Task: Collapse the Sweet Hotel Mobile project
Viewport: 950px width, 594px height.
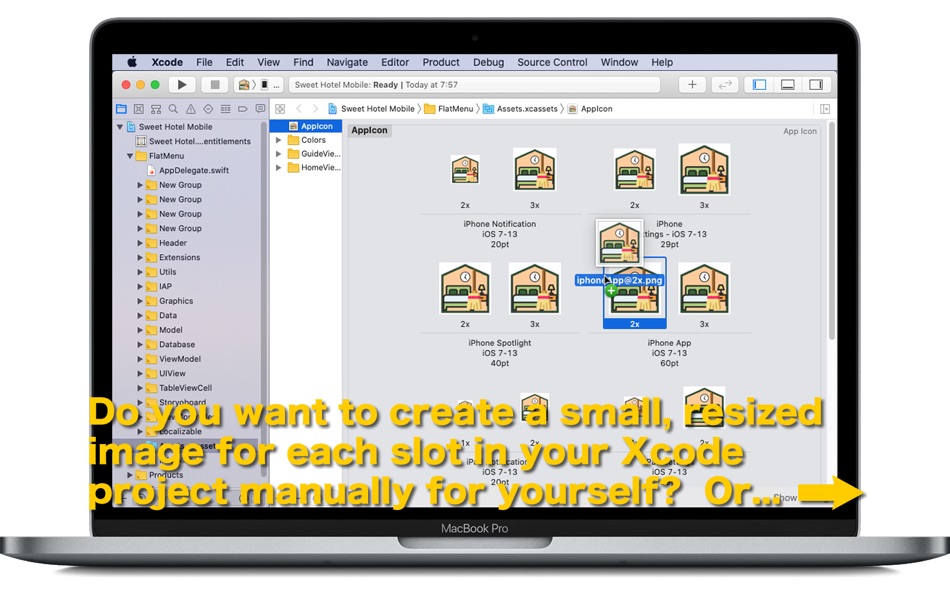Action: coord(120,127)
